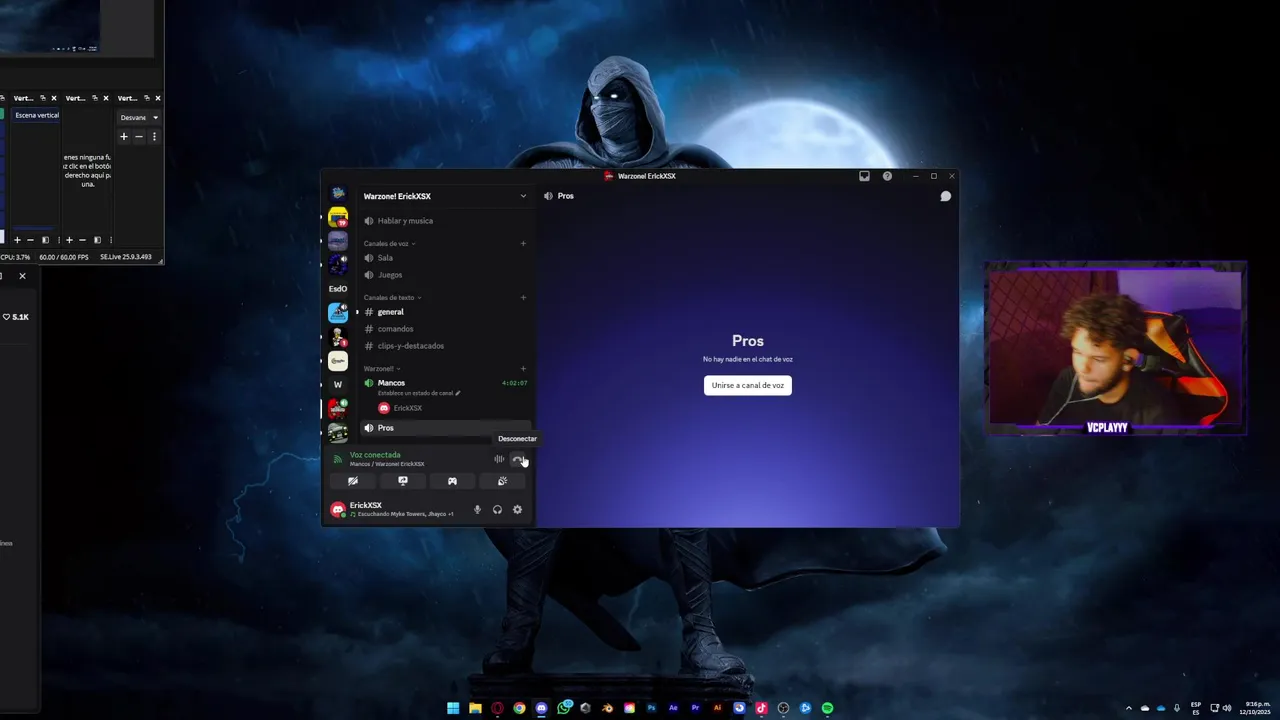The height and width of the screenshot is (720, 1280).
Task: Open Discord help question mark icon
Action: tap(887, 176)
